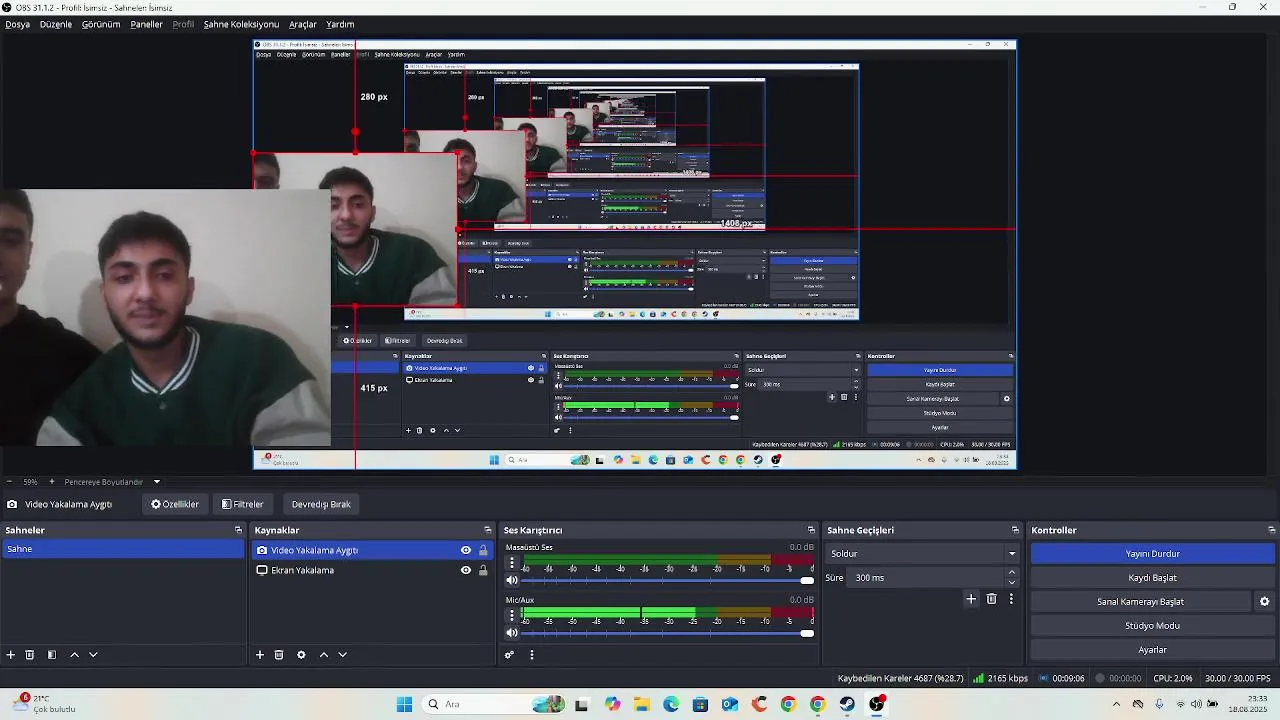Screen dimensions: 1280x720
Task: Hide the Video Yakalama Aygıtı source
Action: pos(465,550)
